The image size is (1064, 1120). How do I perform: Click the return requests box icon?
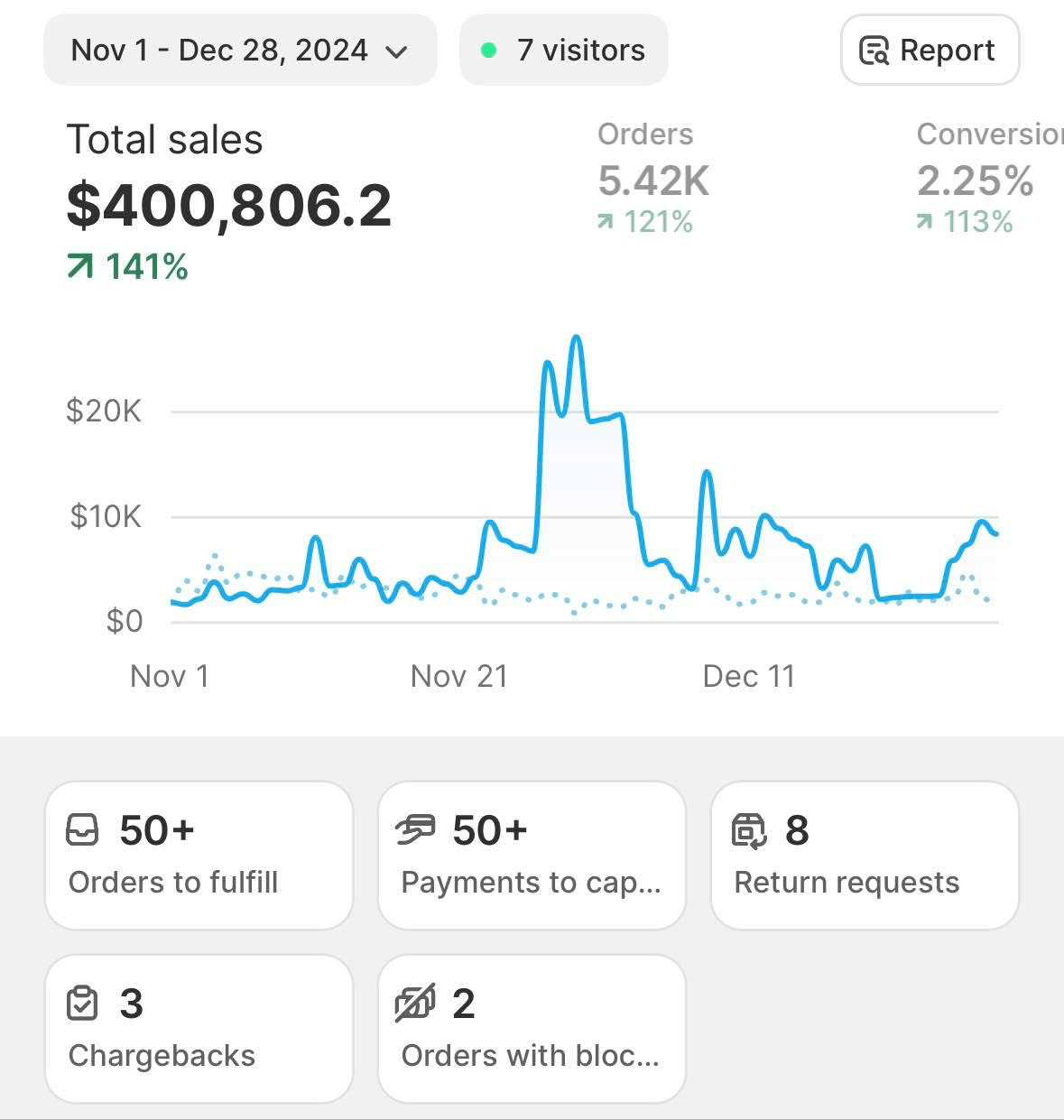pyautogui.click(x=748, y=830)
